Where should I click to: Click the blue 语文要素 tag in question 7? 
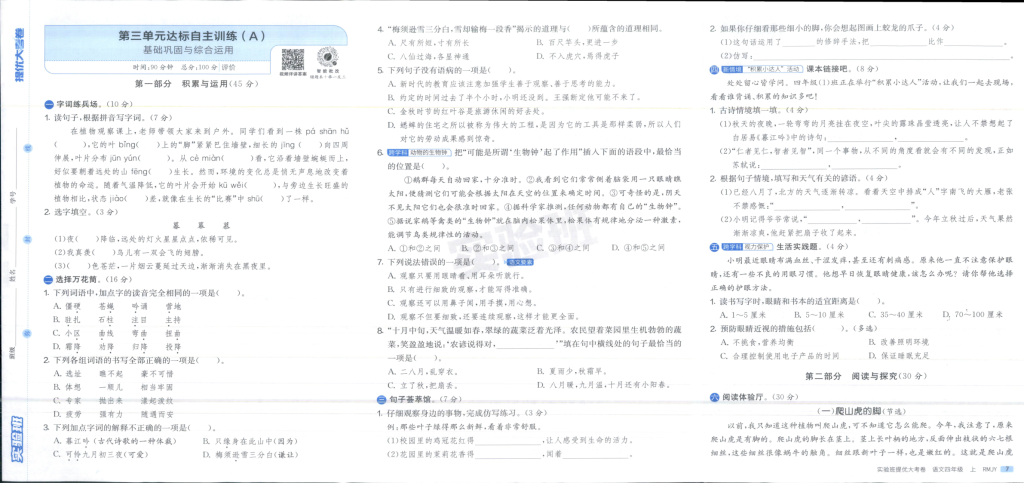point(520,260)
